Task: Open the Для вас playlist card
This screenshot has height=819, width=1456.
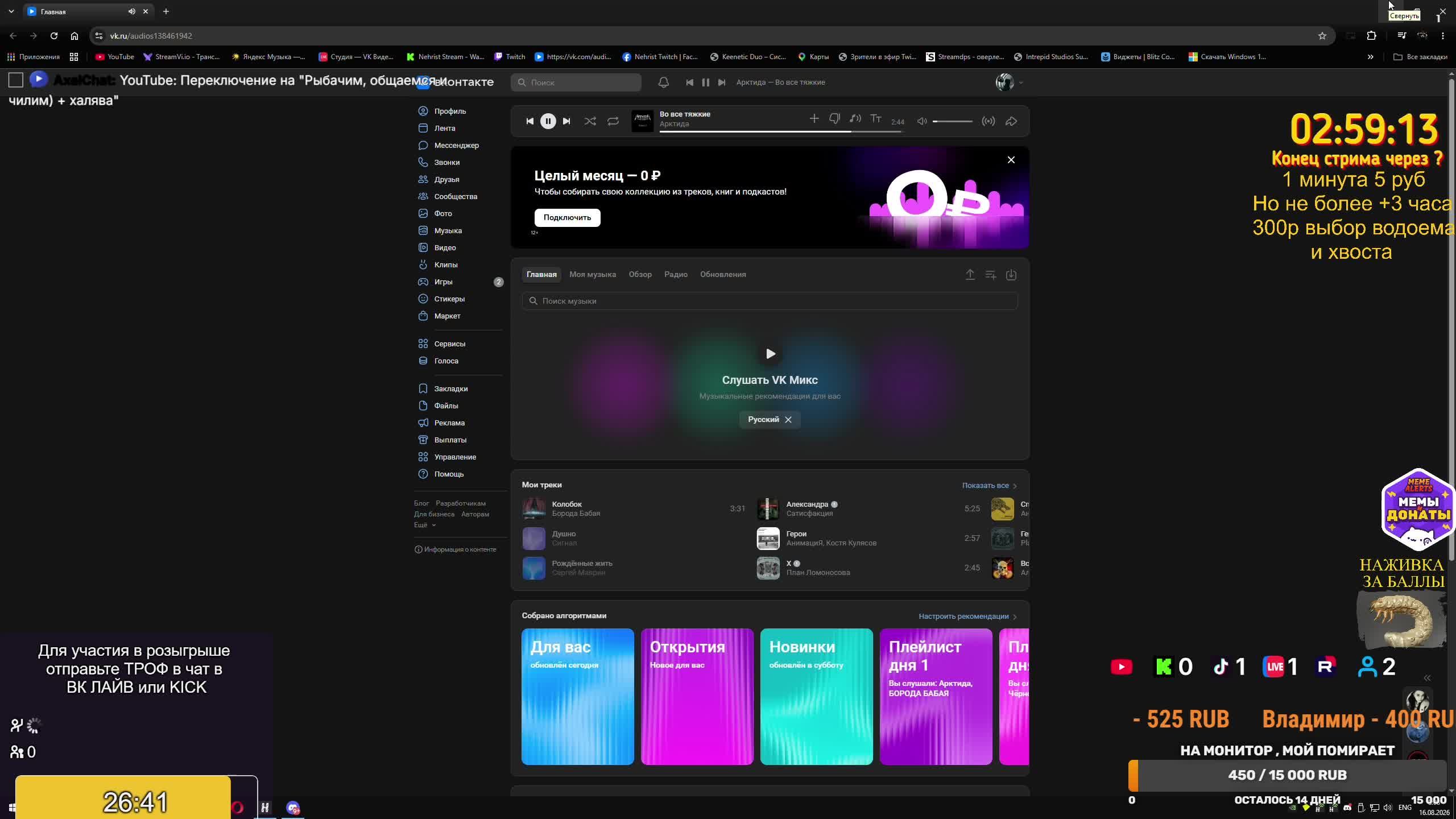Action: pos(577,697)
